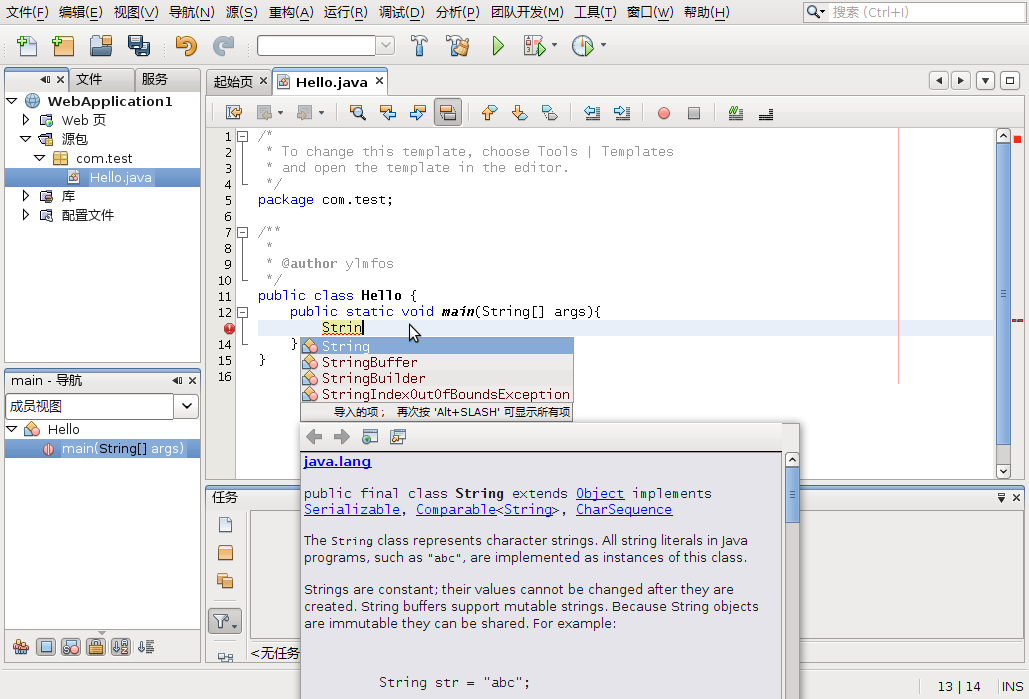Click the Save All icon
The width and height of the screenshot is (1029, 699).
pos(138,46)
